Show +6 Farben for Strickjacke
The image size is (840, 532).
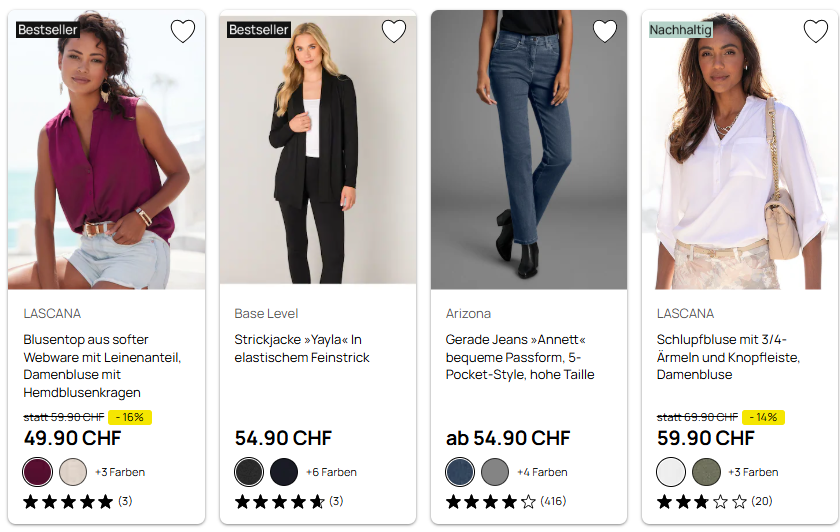[x=331, y=472]
